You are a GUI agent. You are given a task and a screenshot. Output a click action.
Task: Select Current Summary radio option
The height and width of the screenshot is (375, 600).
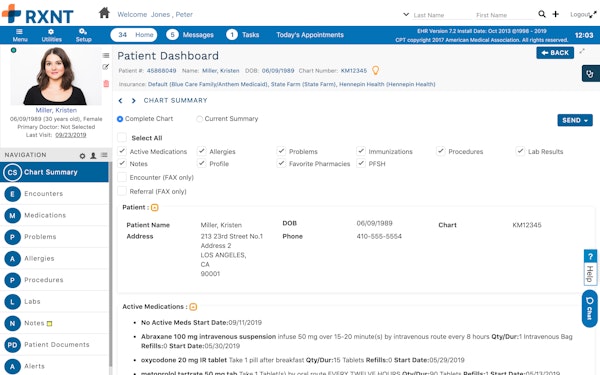point(199,119)
